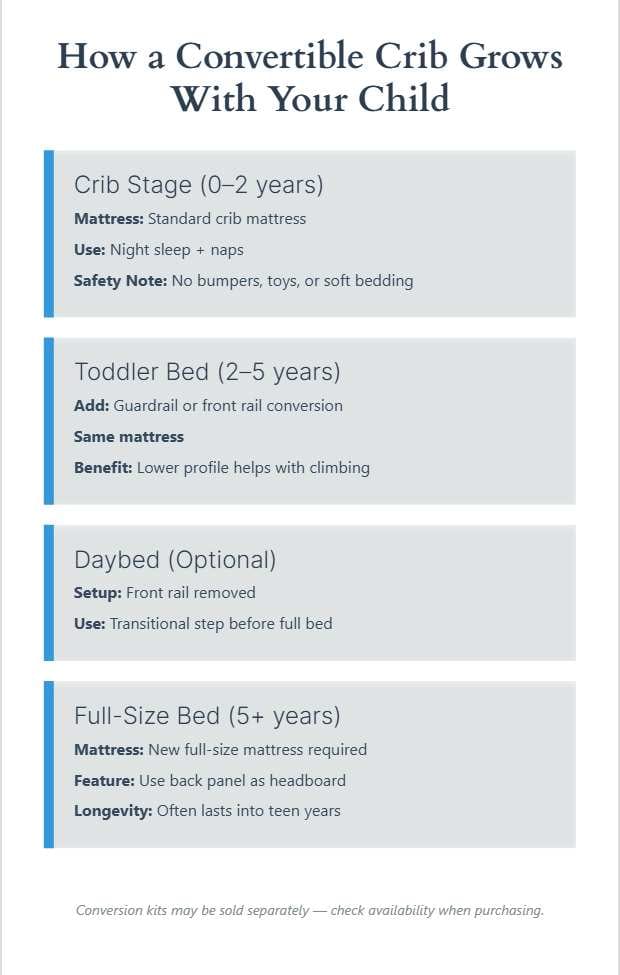The image size is (620, 975).
Task: Click the italic conversion kits footnote
Action: coord(310,910)
